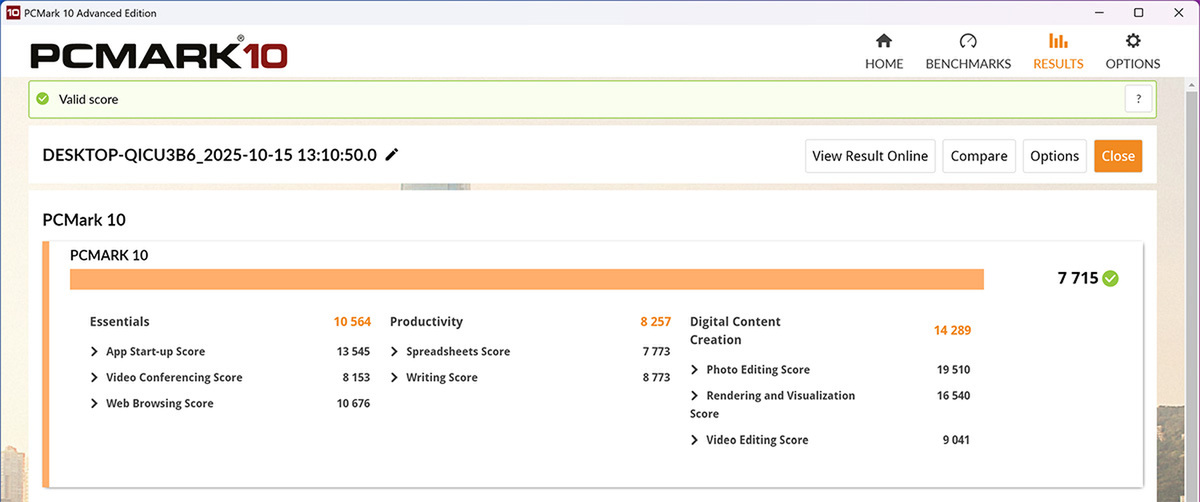Maximize the PCMark 10 window
This screenshot has width=1200, height=502.
click(x=1138, y=12)
